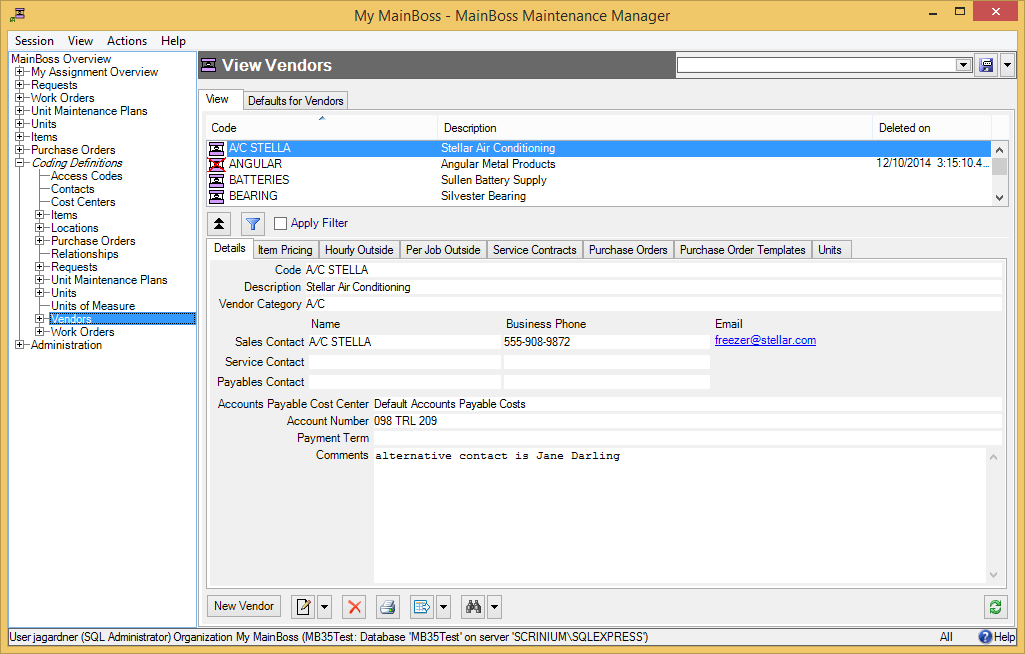
Task: Switch to the Item Pricing tab
Action: (284, 250)
